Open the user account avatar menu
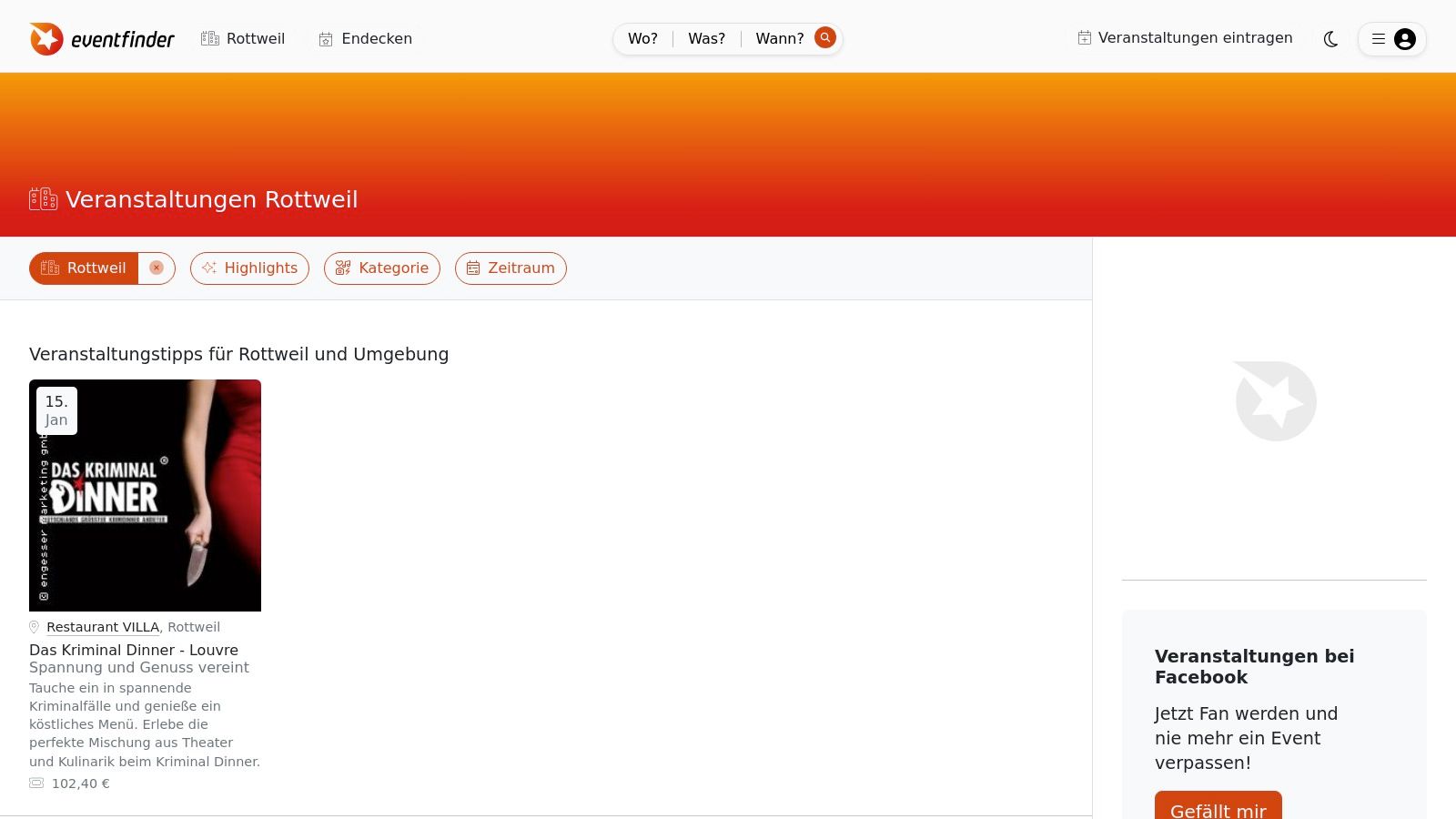Image resolution: width=1456 pixels, height=819 pixels. click(1404, 39)
